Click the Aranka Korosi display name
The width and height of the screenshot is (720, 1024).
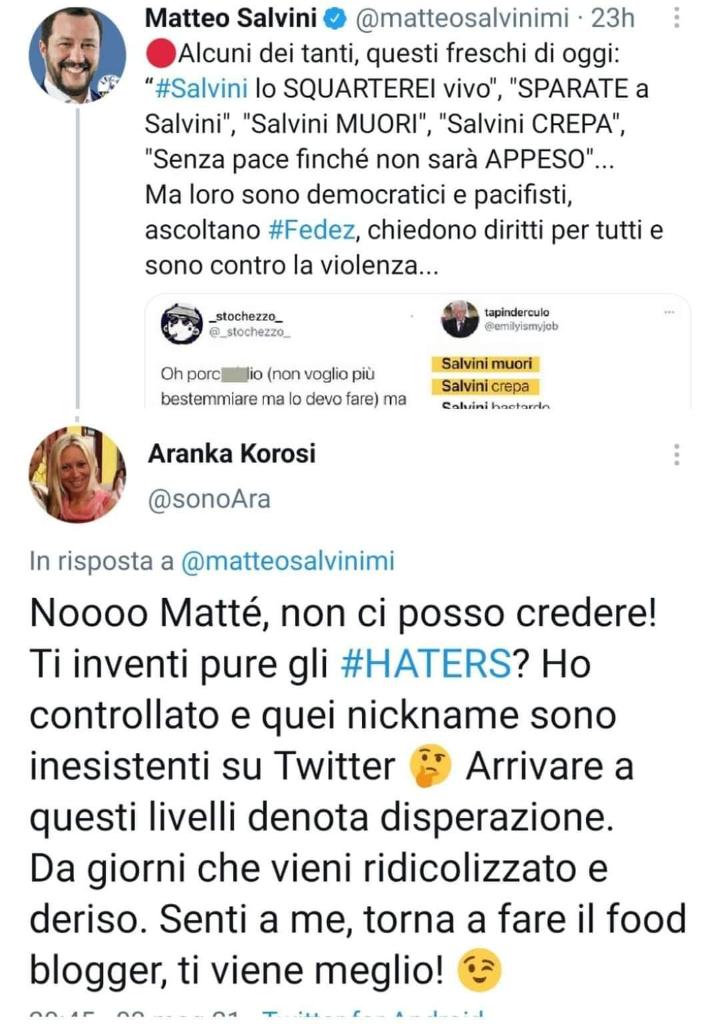point(232,453)
